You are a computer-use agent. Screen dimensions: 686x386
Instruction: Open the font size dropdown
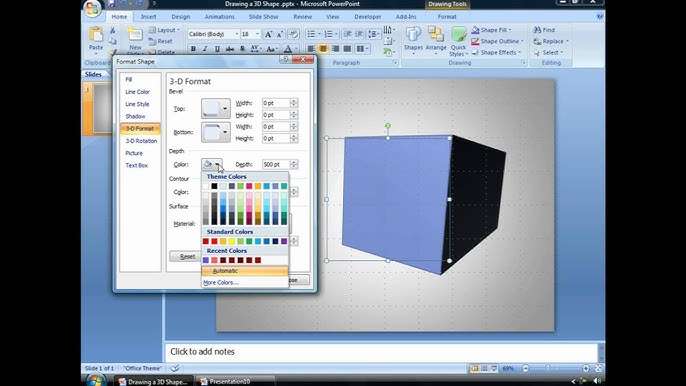point(257,34)
